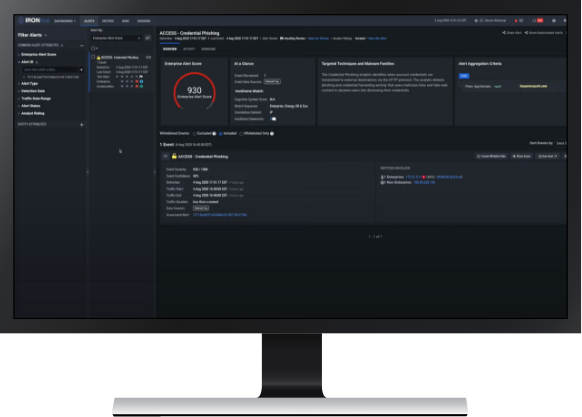The height and width of the screenshot is (417, 582).
Task: Select the Whitelisted Only radio
Action: [x=241, y=134]
